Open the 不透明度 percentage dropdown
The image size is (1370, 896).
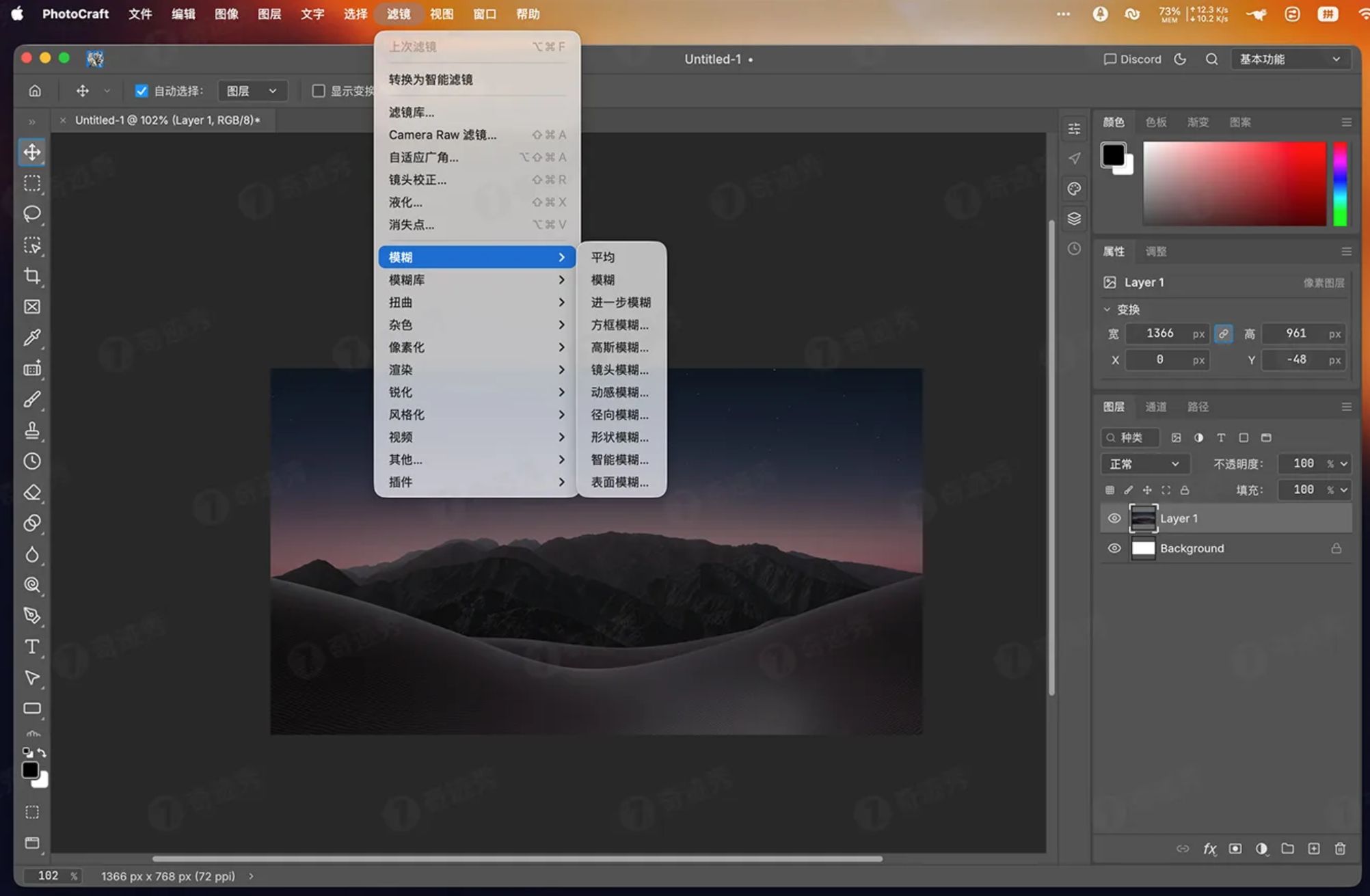click(x=1343, y=464)
